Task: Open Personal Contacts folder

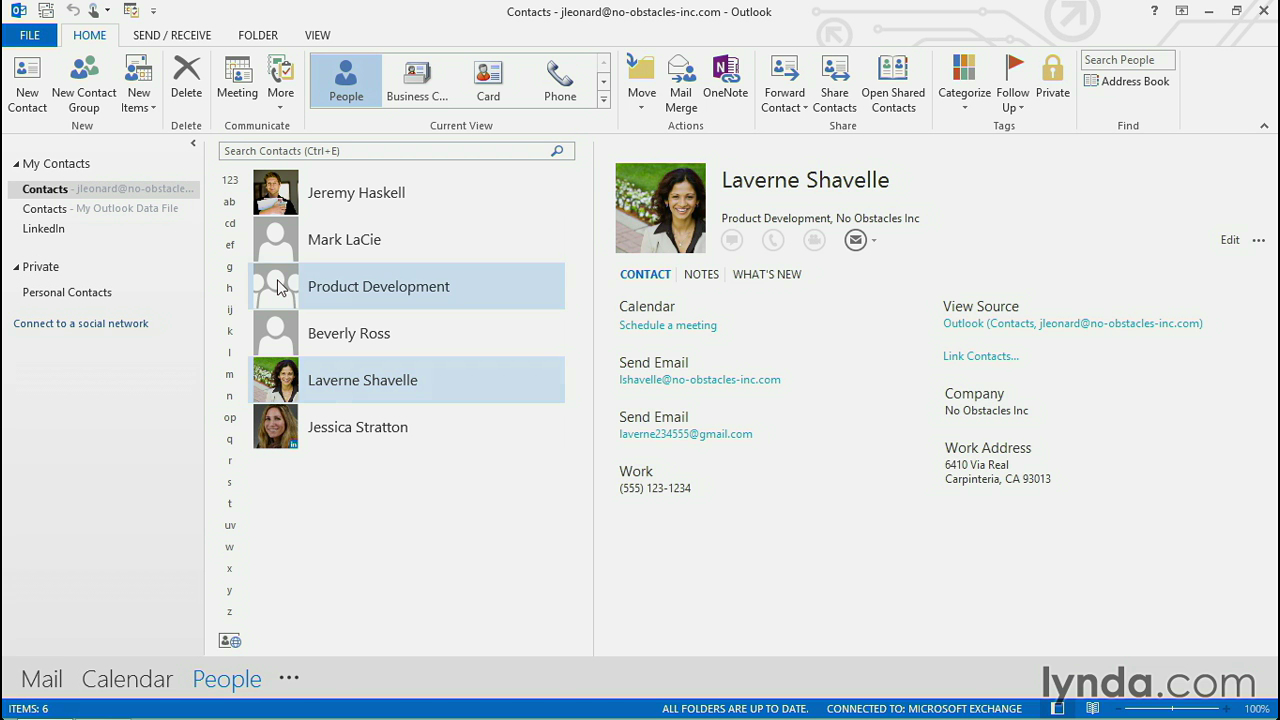Action: click(67, 293)
